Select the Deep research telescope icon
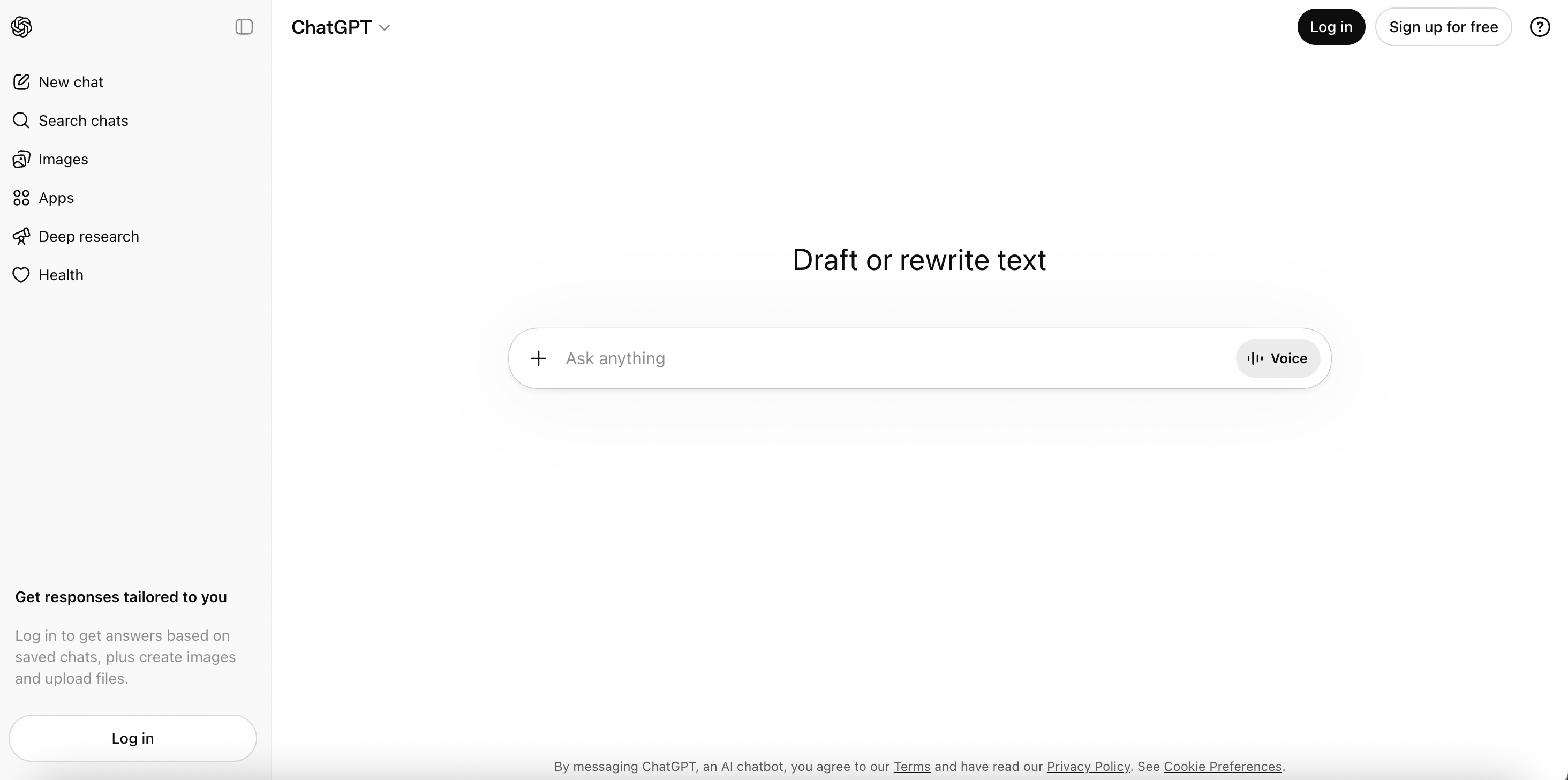Viewport: 1568px width, 780px height. click(22, 236)
